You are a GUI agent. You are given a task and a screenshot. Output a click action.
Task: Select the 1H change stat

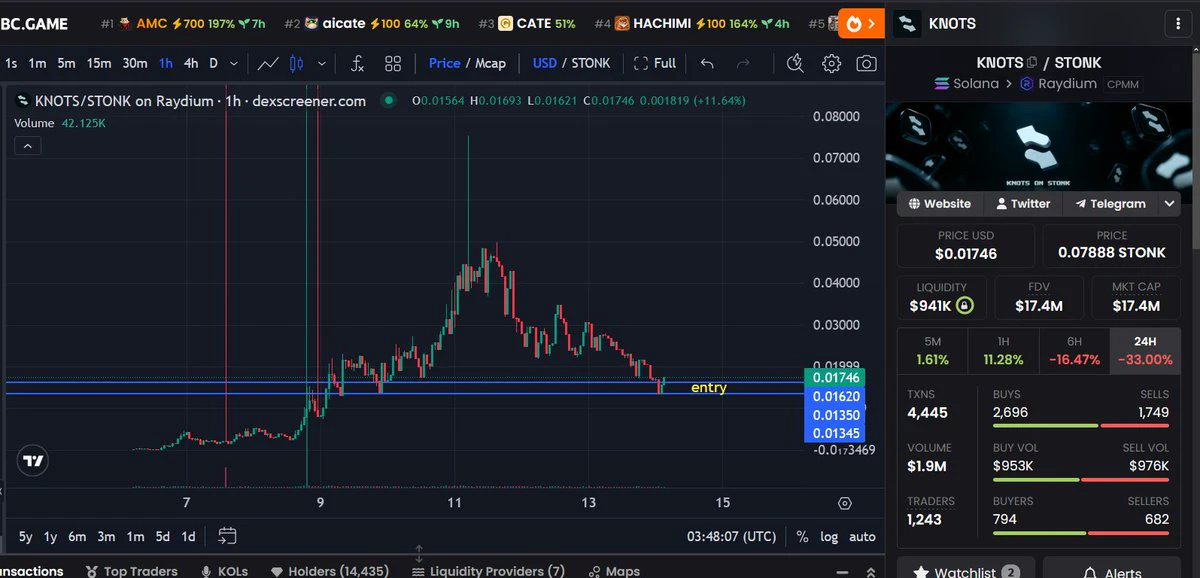[x=1003, y=350]
